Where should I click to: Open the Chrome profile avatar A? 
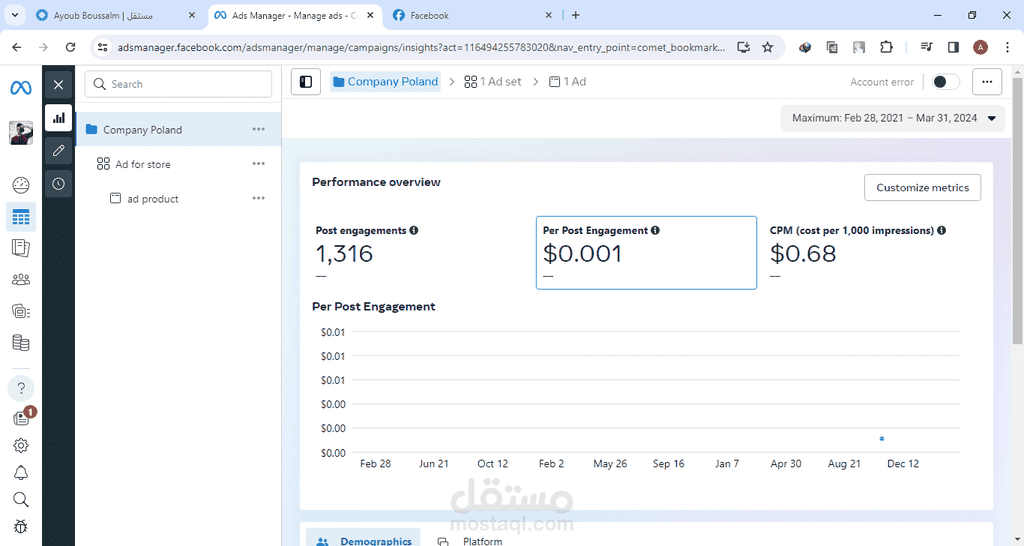[x=980, y=47]
